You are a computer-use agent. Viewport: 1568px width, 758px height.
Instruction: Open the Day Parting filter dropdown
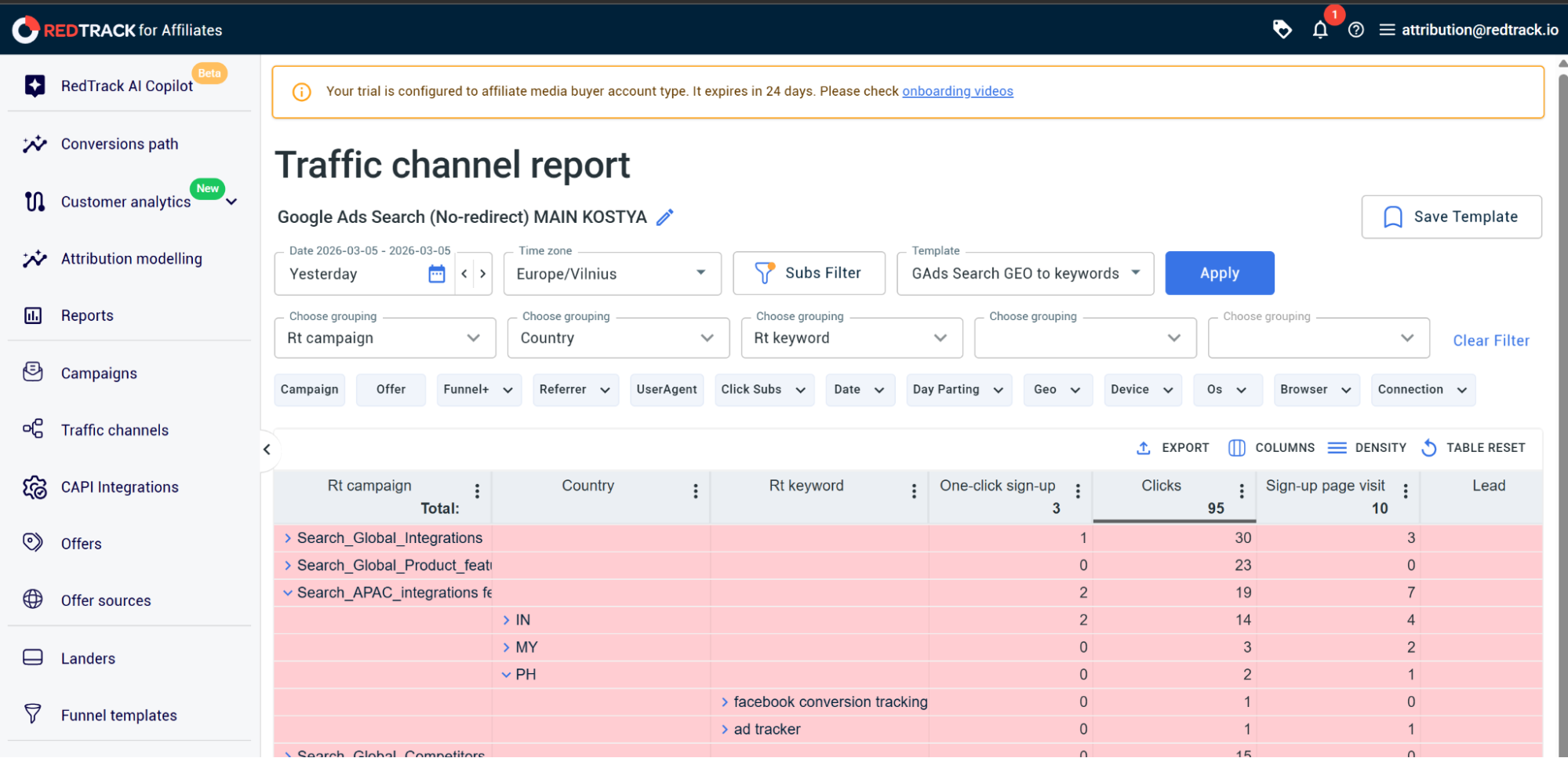click(959, 390)
